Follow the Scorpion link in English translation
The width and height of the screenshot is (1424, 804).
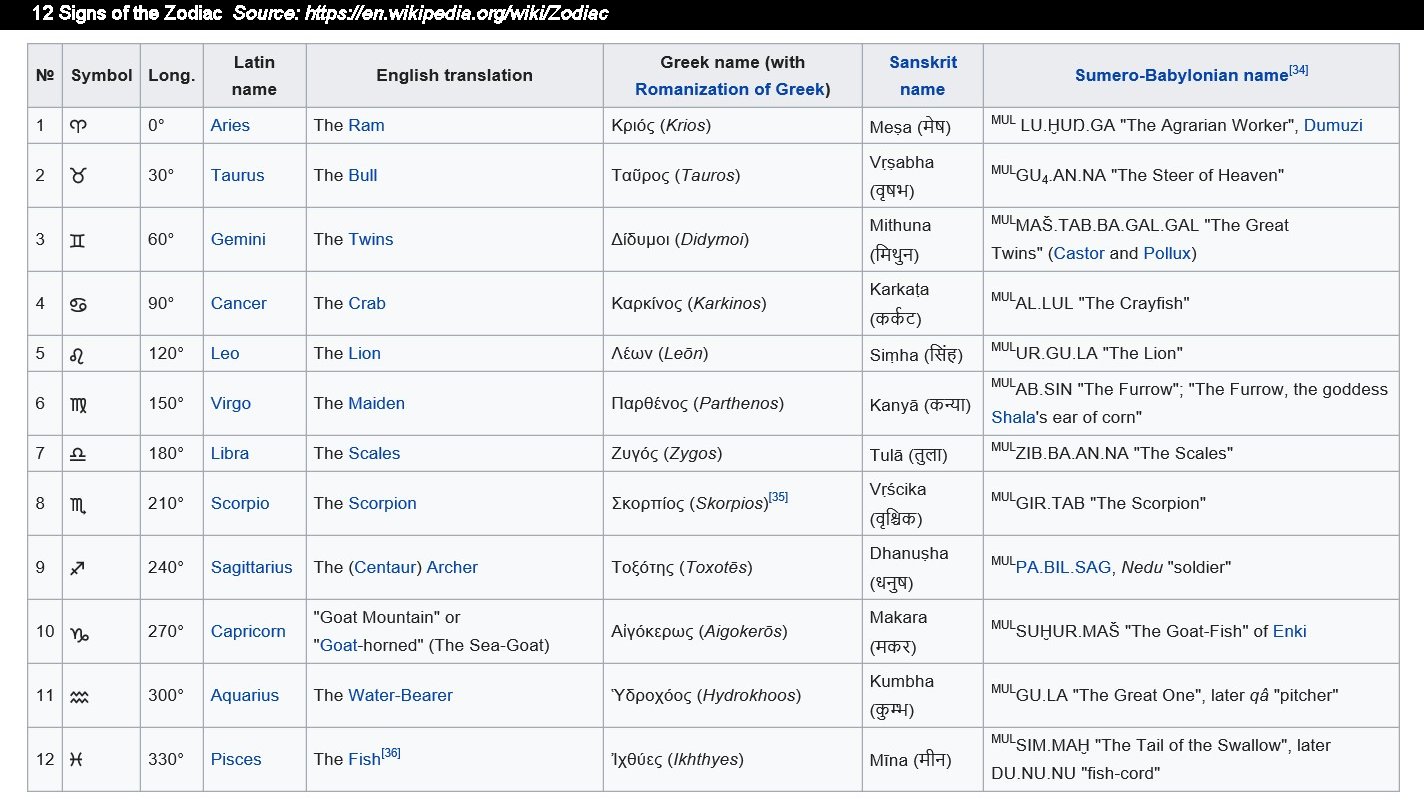(382, 503)
